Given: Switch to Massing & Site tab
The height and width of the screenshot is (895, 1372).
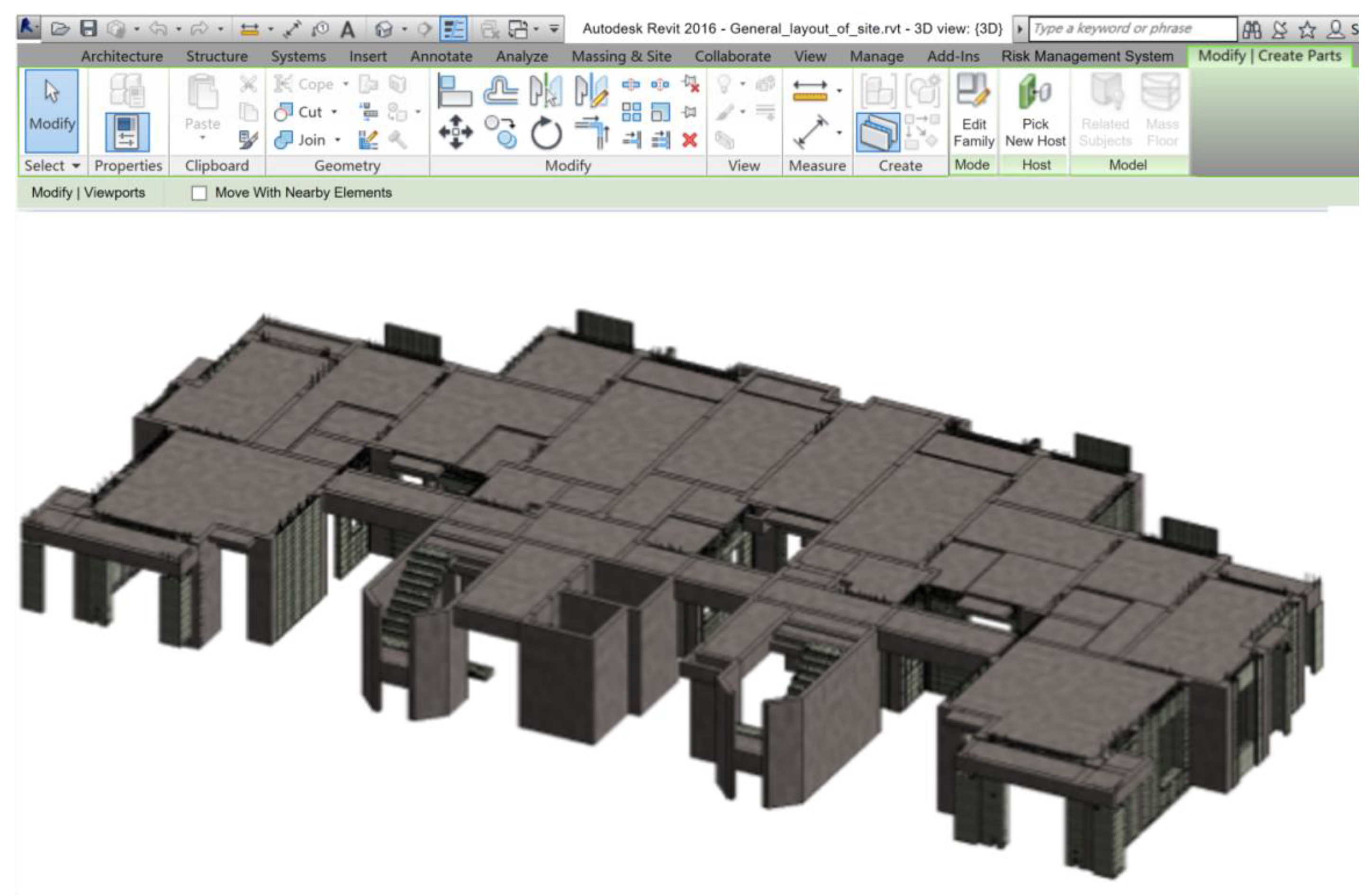Looking at the screenshot, I should click(621, 56).
